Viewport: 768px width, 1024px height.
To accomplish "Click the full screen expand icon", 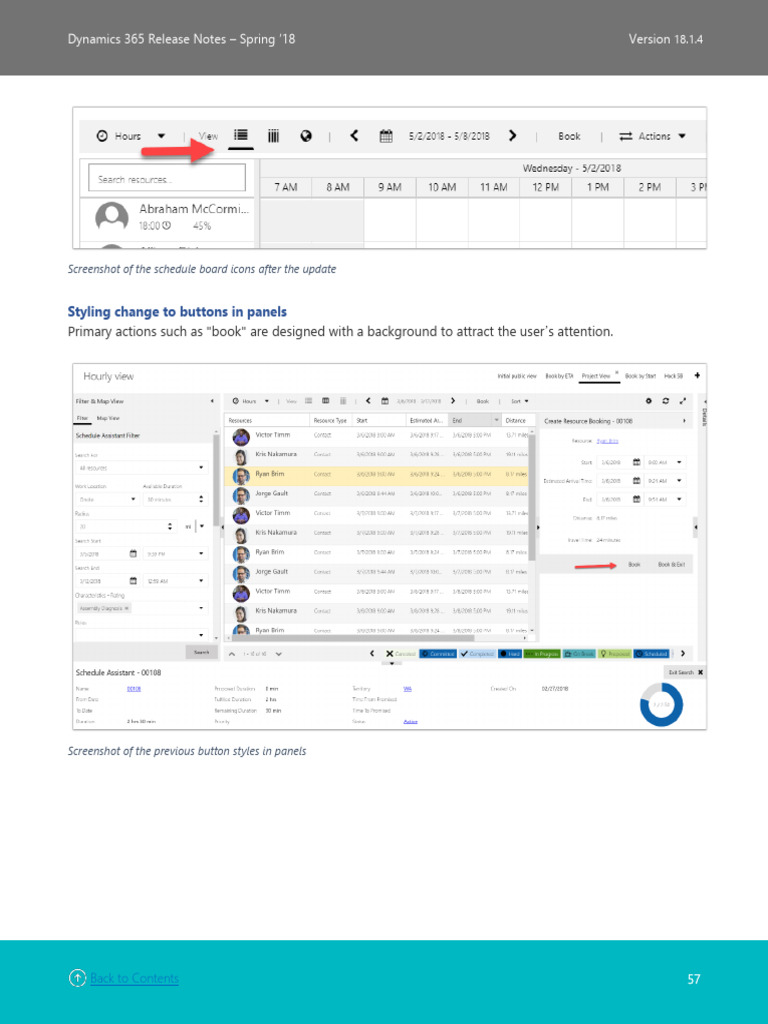I will click(682, 401).
